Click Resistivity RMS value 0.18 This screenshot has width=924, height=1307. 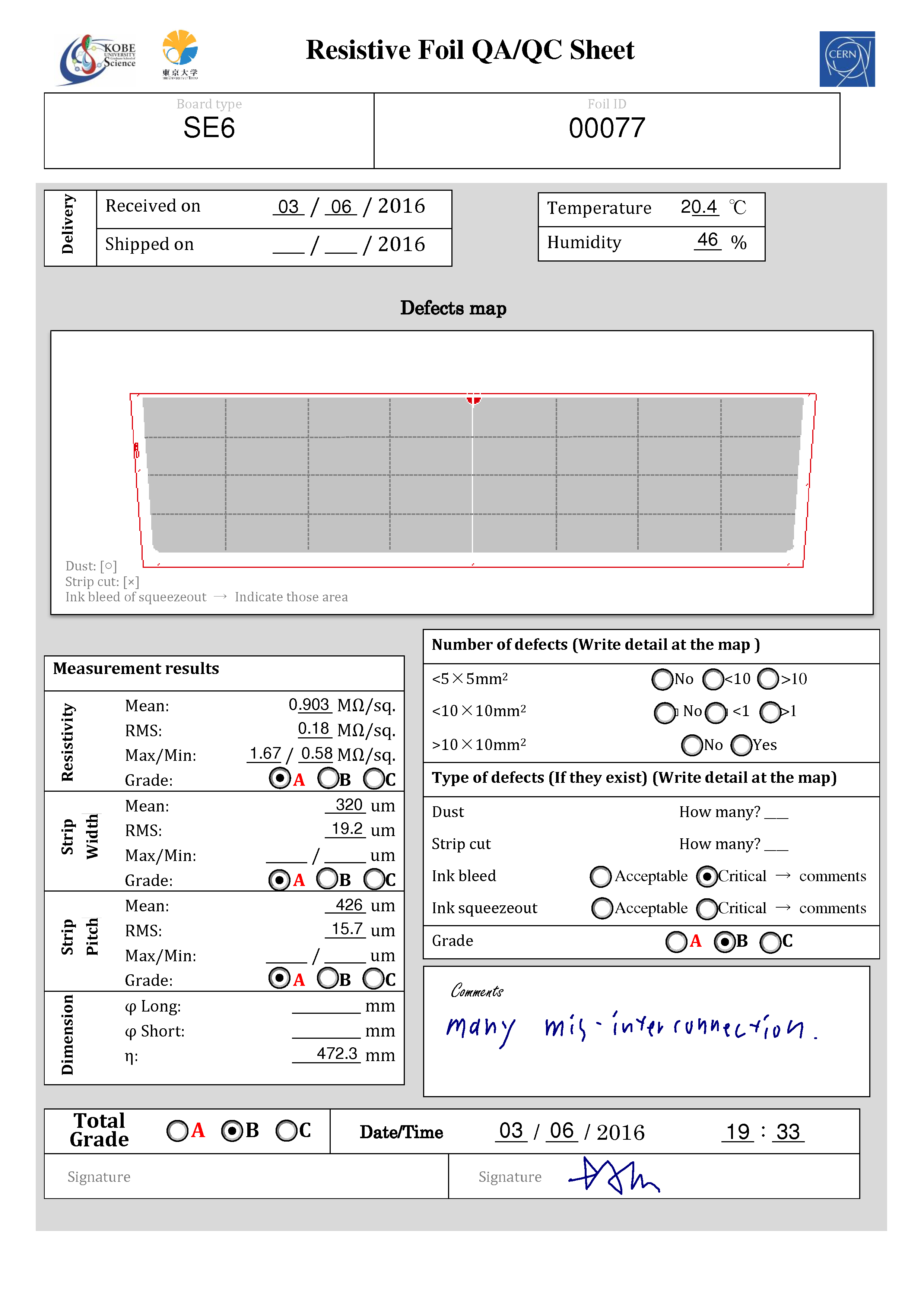[x=314, y=729]
